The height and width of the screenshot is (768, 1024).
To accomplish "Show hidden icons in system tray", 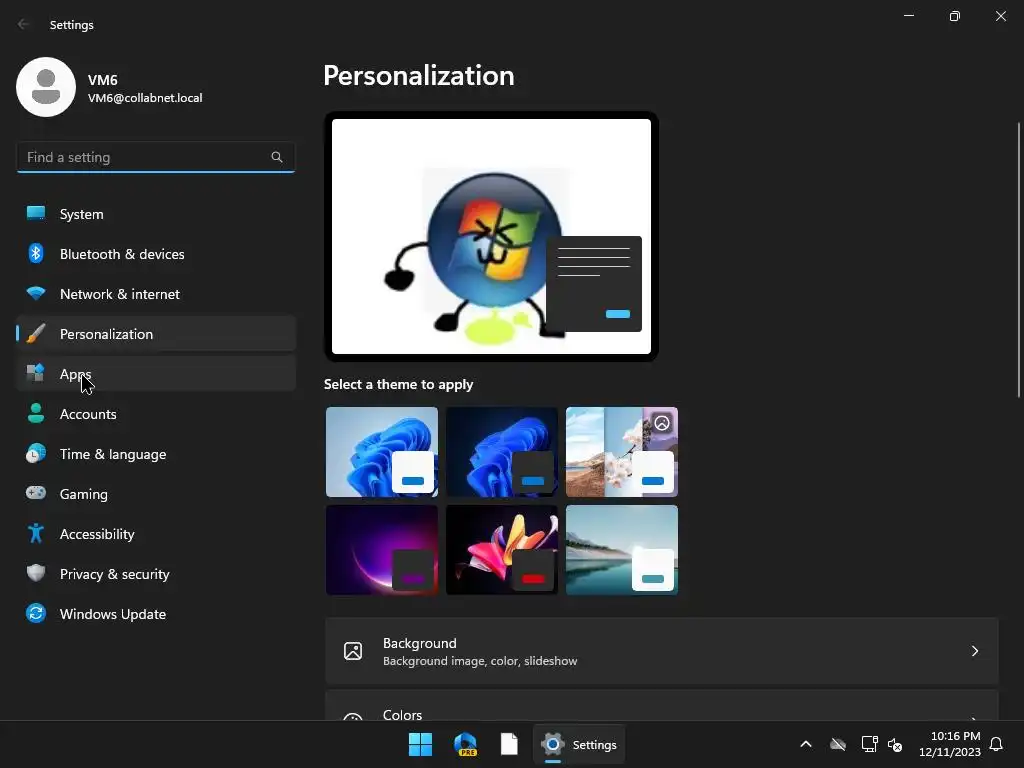I will (806, 744).
